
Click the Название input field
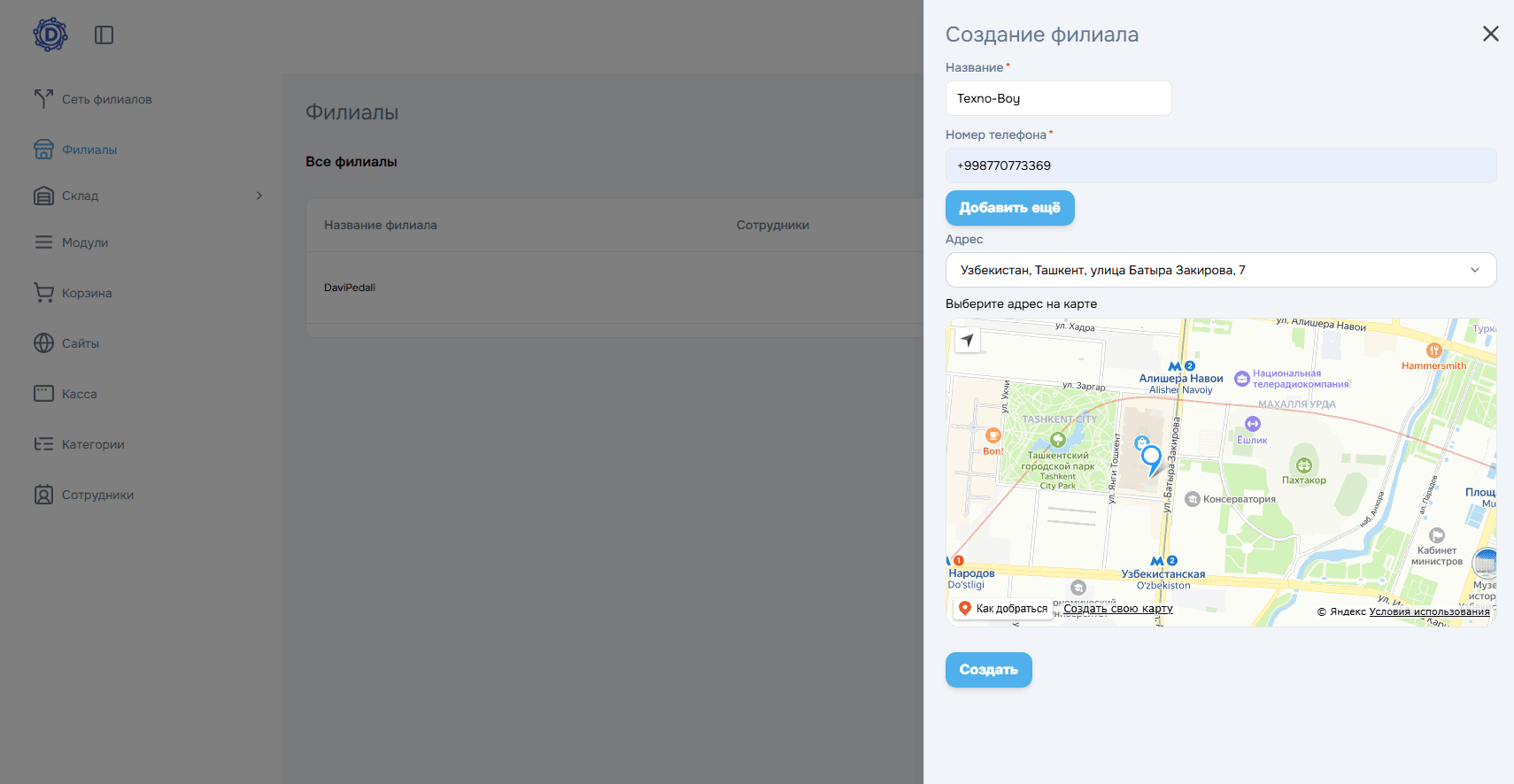(1058, 98)
